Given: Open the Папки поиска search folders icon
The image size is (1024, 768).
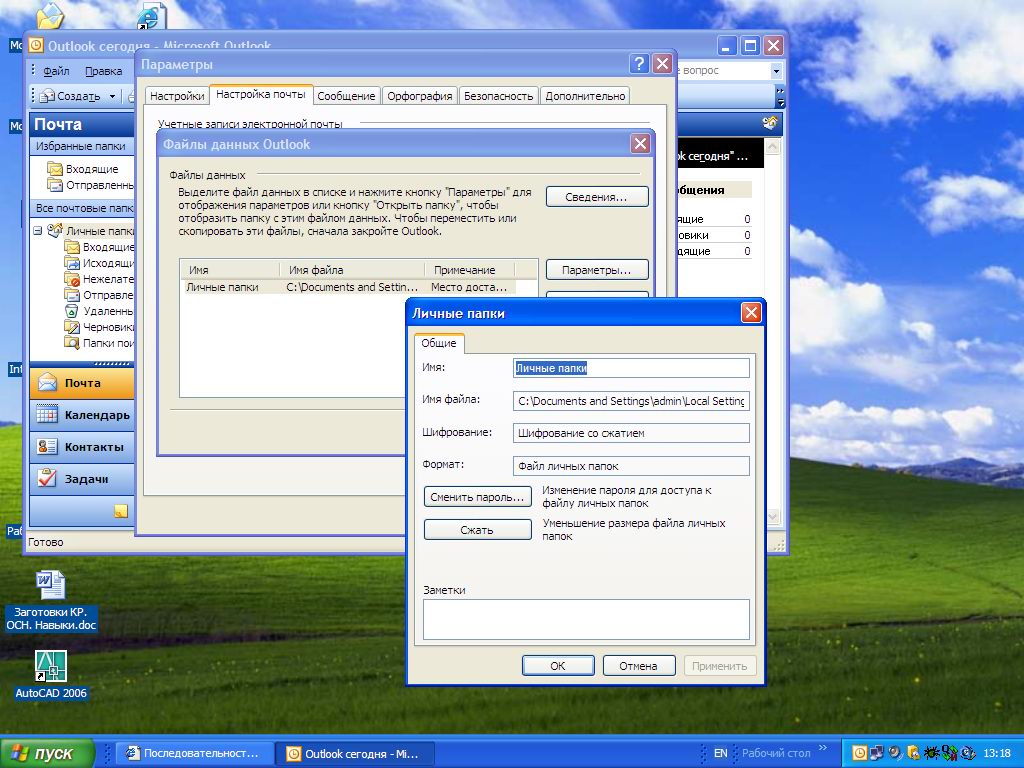Looking at the screenshot, I should coord(72,343).
